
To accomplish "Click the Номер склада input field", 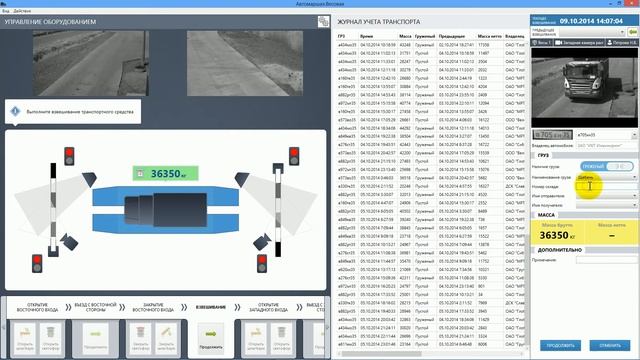I will pyautogui.click(x=607, y=187).
